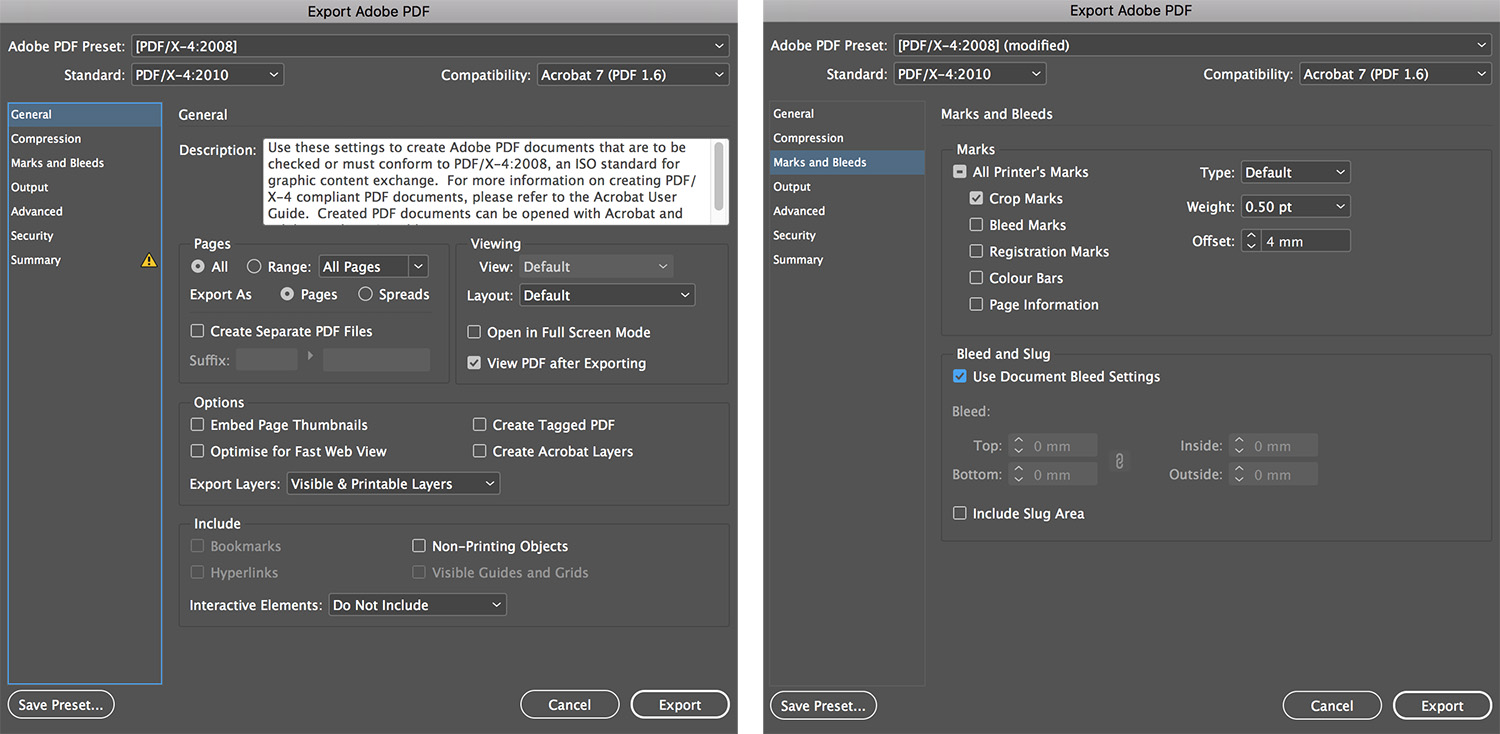
Task: Open Adobe PDF Preset dropdown in left dialog
Action: [x=430, y=46]
